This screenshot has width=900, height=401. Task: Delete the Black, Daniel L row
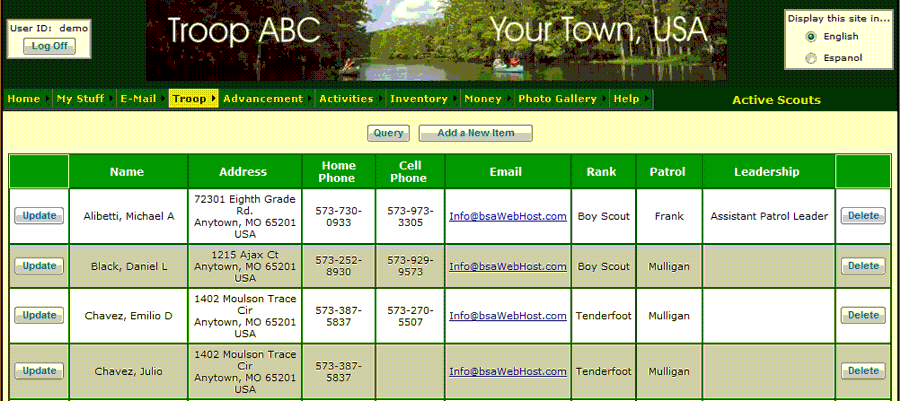pyautogui.click(x=863, y=266)
